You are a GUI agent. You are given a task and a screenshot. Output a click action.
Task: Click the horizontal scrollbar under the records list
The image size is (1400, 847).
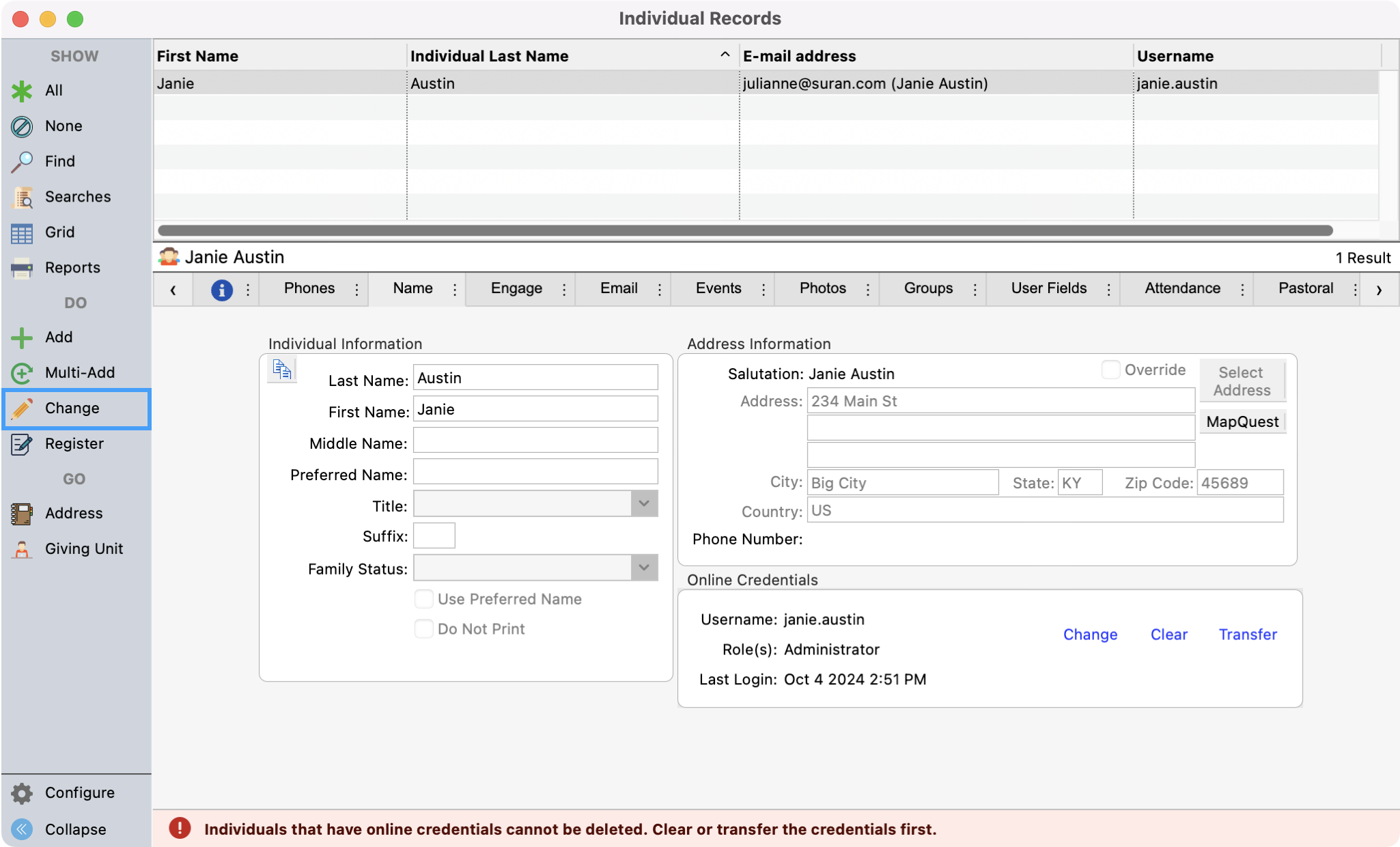point(744,231)
